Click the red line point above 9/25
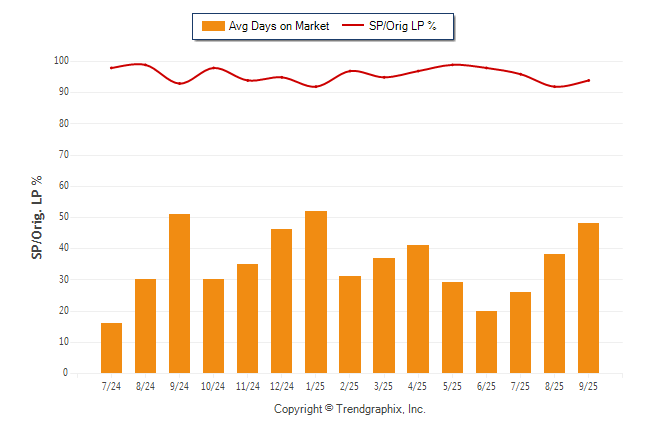This screenshot has height=434, width=646. point(588,80)
